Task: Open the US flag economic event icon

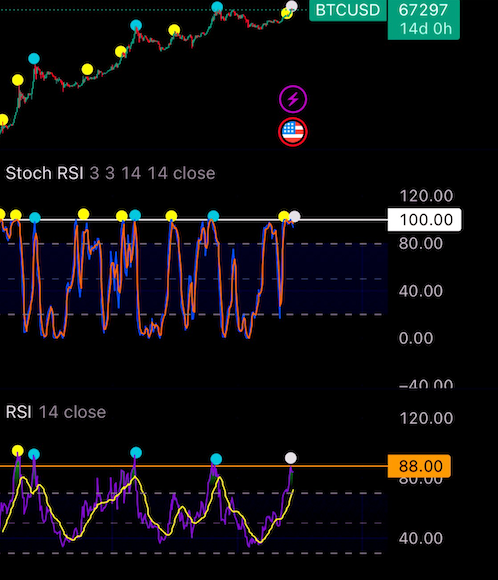Action: click(293, 132)
